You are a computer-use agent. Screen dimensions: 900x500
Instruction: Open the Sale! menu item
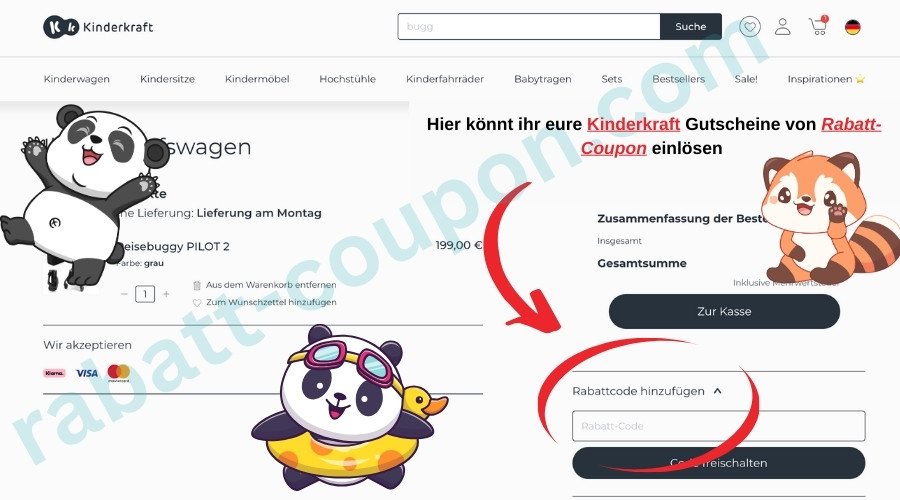coord(746,79)
